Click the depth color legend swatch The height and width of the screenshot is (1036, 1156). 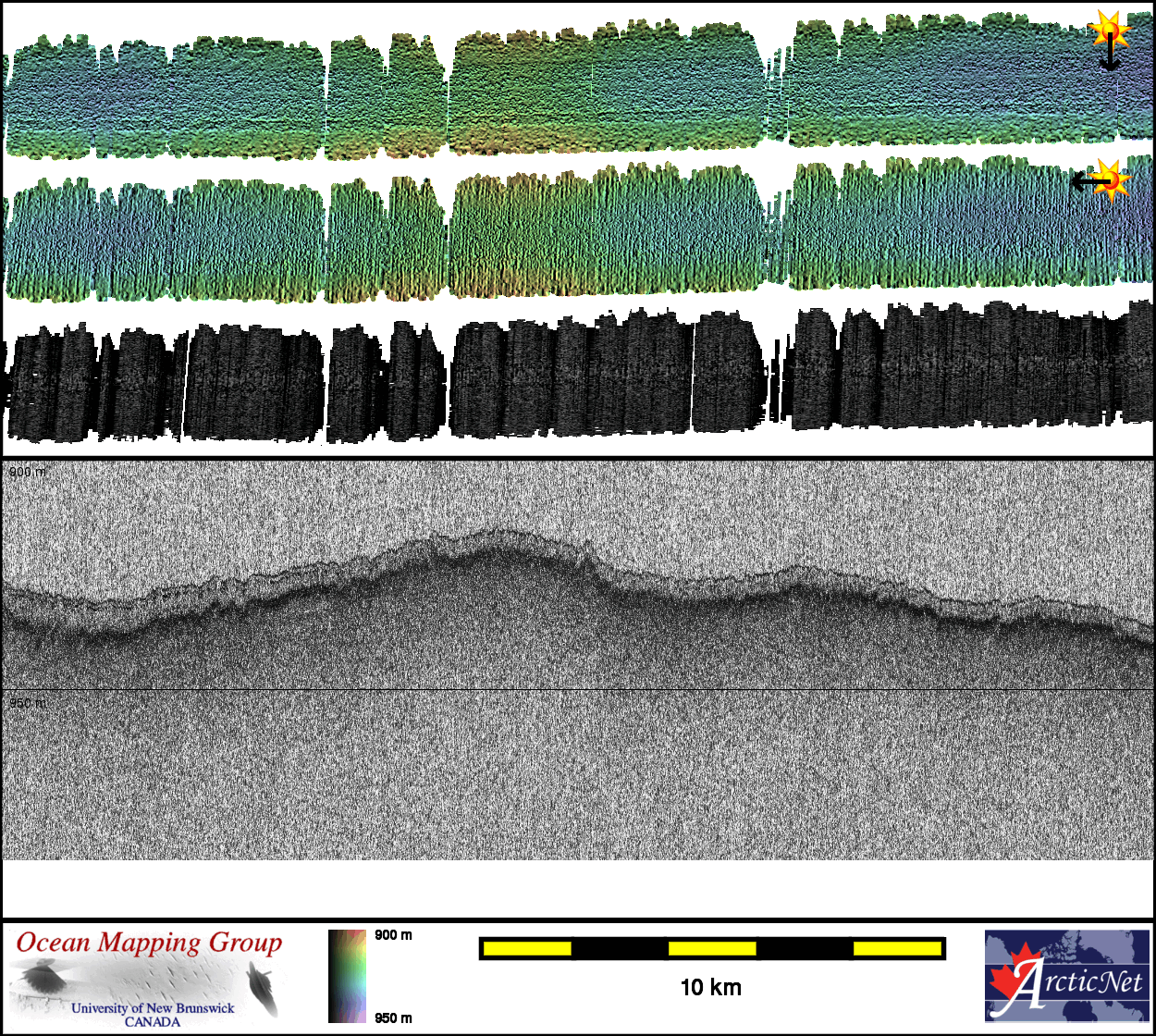click(347, 976)
